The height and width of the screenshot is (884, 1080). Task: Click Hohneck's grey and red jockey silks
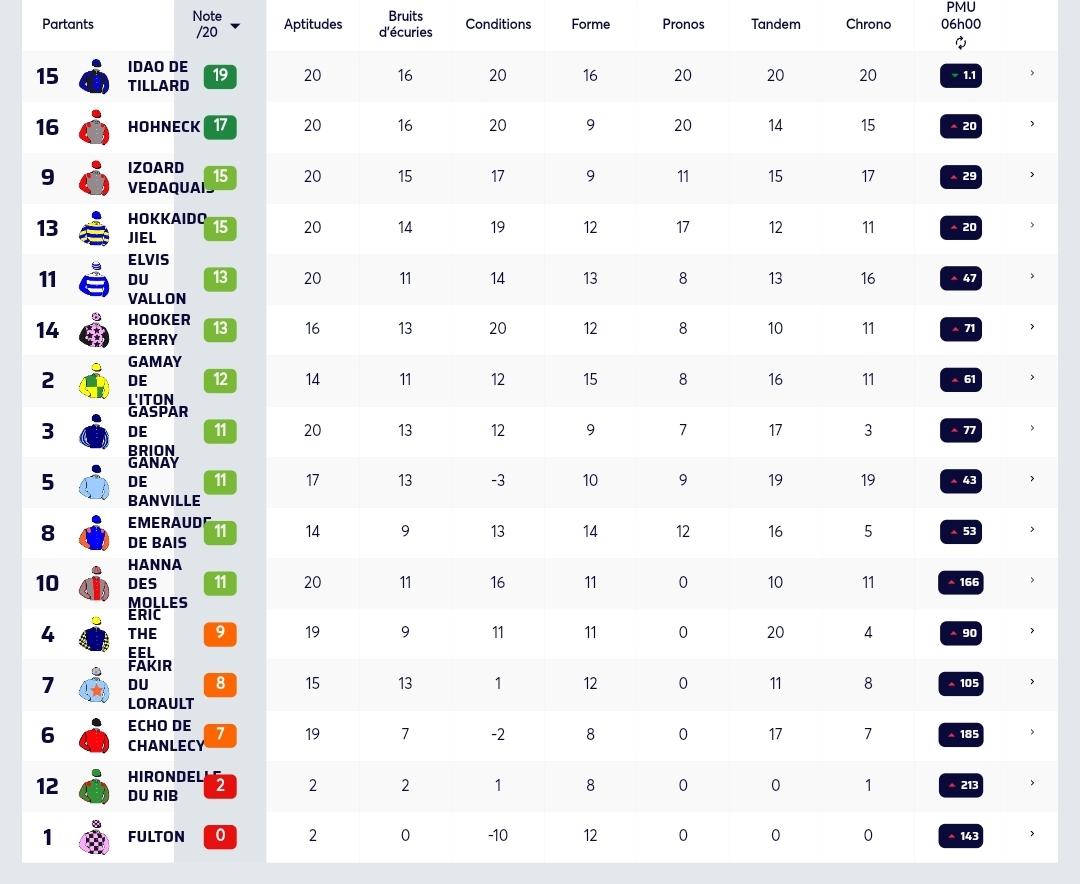(x=94, y=127)
